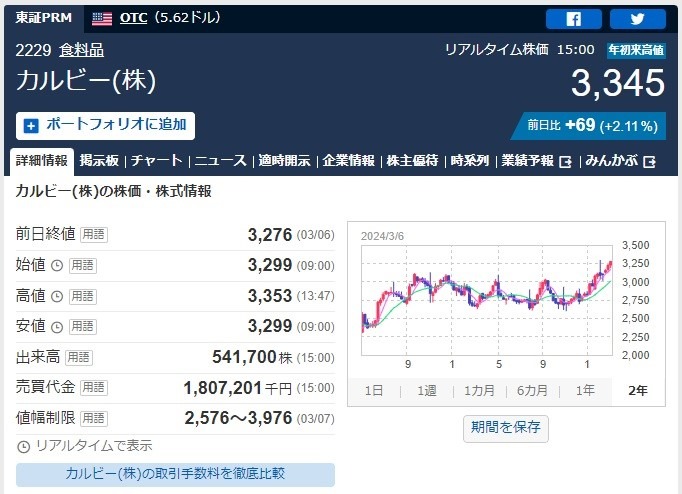Open 業績予報 tab
The image size is (682, 494).
[x=536, y=161]
